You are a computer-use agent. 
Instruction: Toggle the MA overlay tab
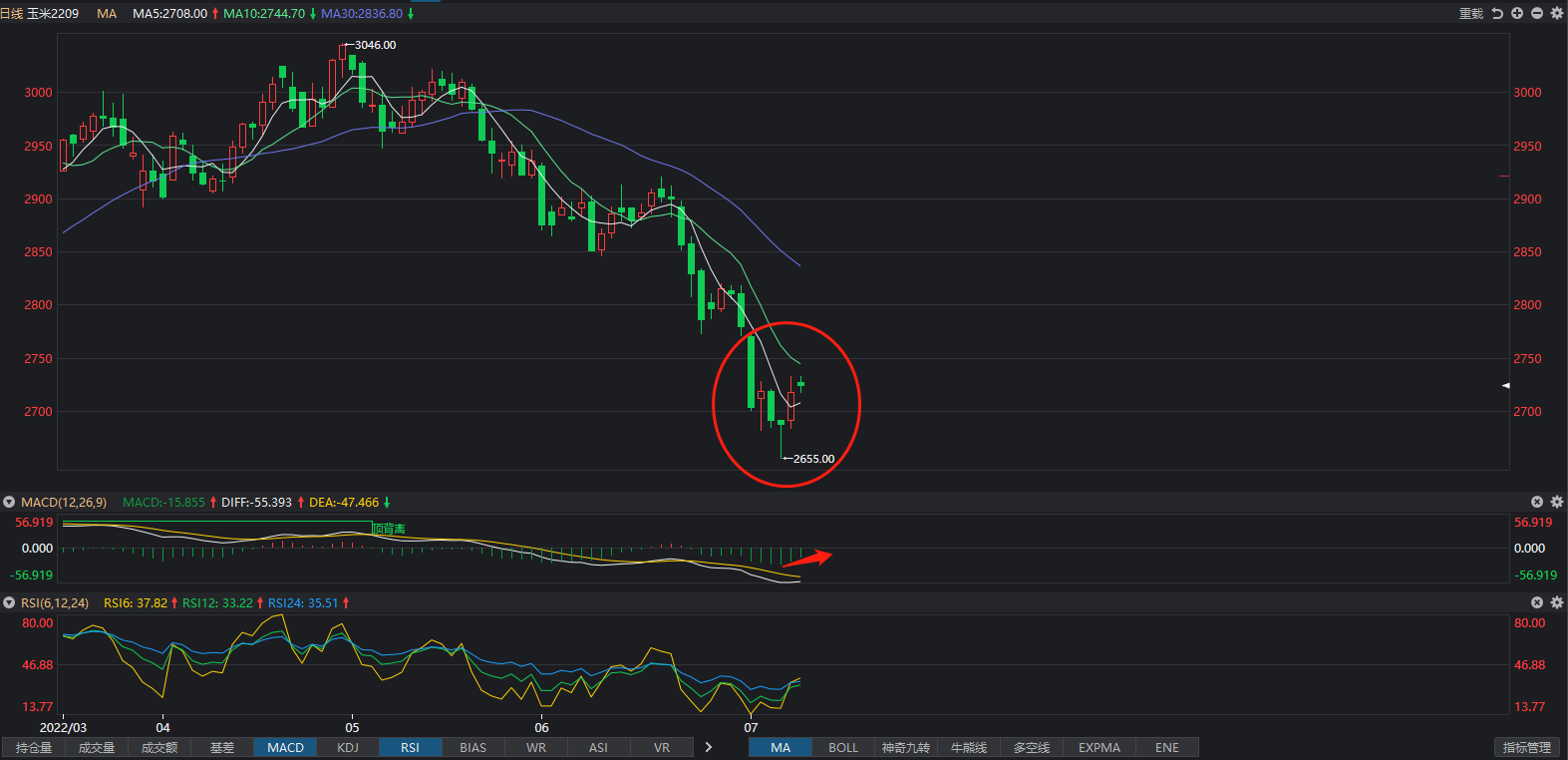tap(781, 747)
